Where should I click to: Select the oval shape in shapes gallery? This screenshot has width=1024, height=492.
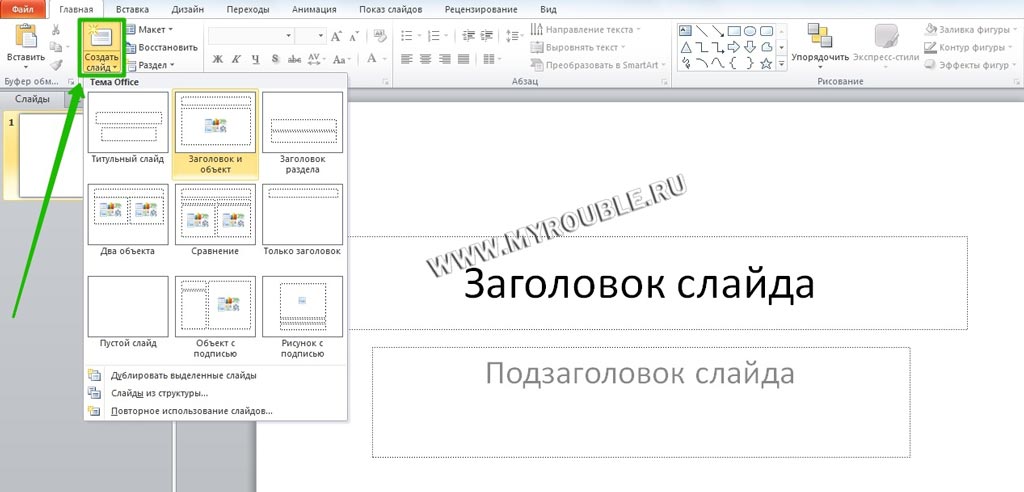pos(749,31)
